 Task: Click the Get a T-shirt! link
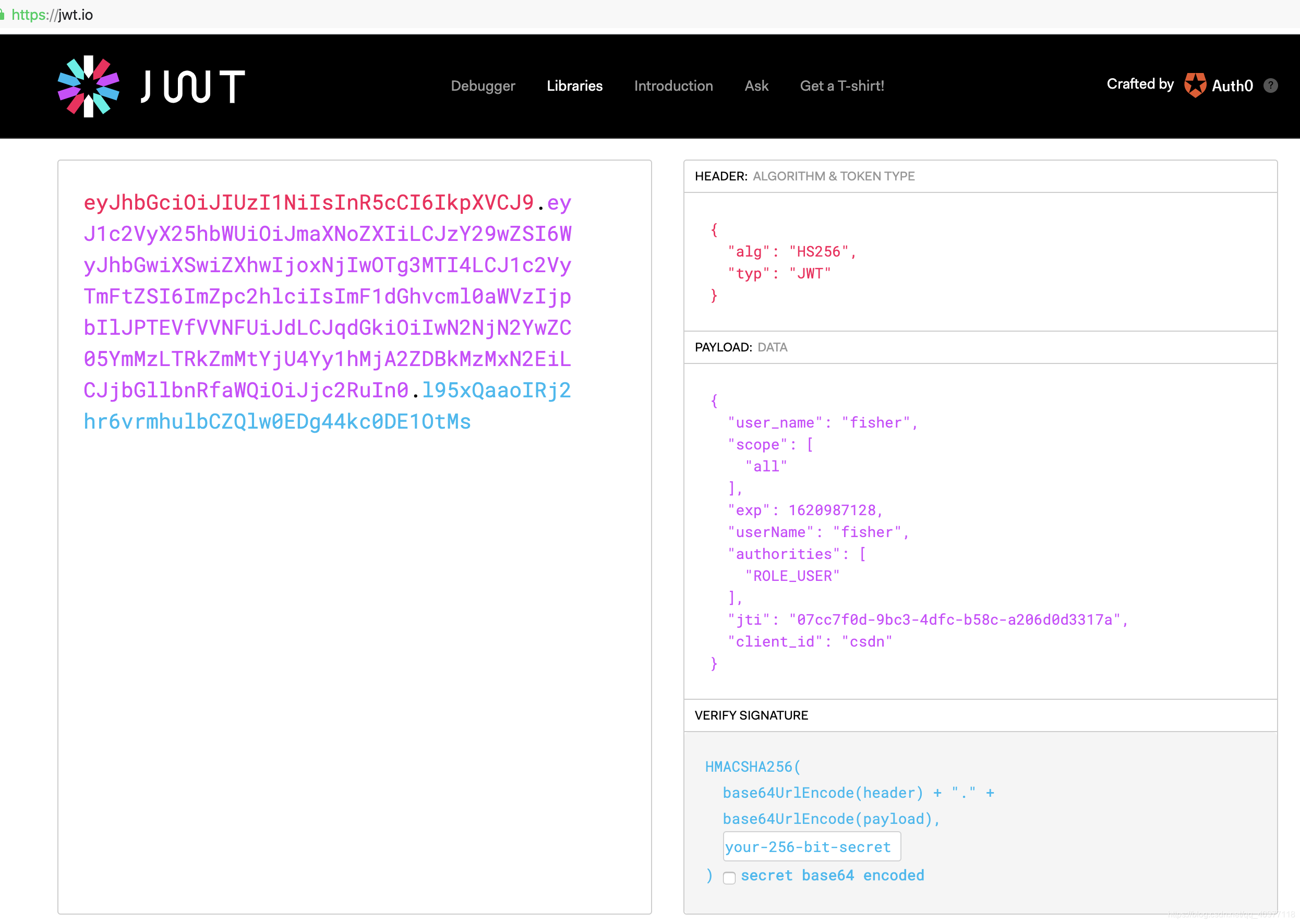click(x=842, y=86)
